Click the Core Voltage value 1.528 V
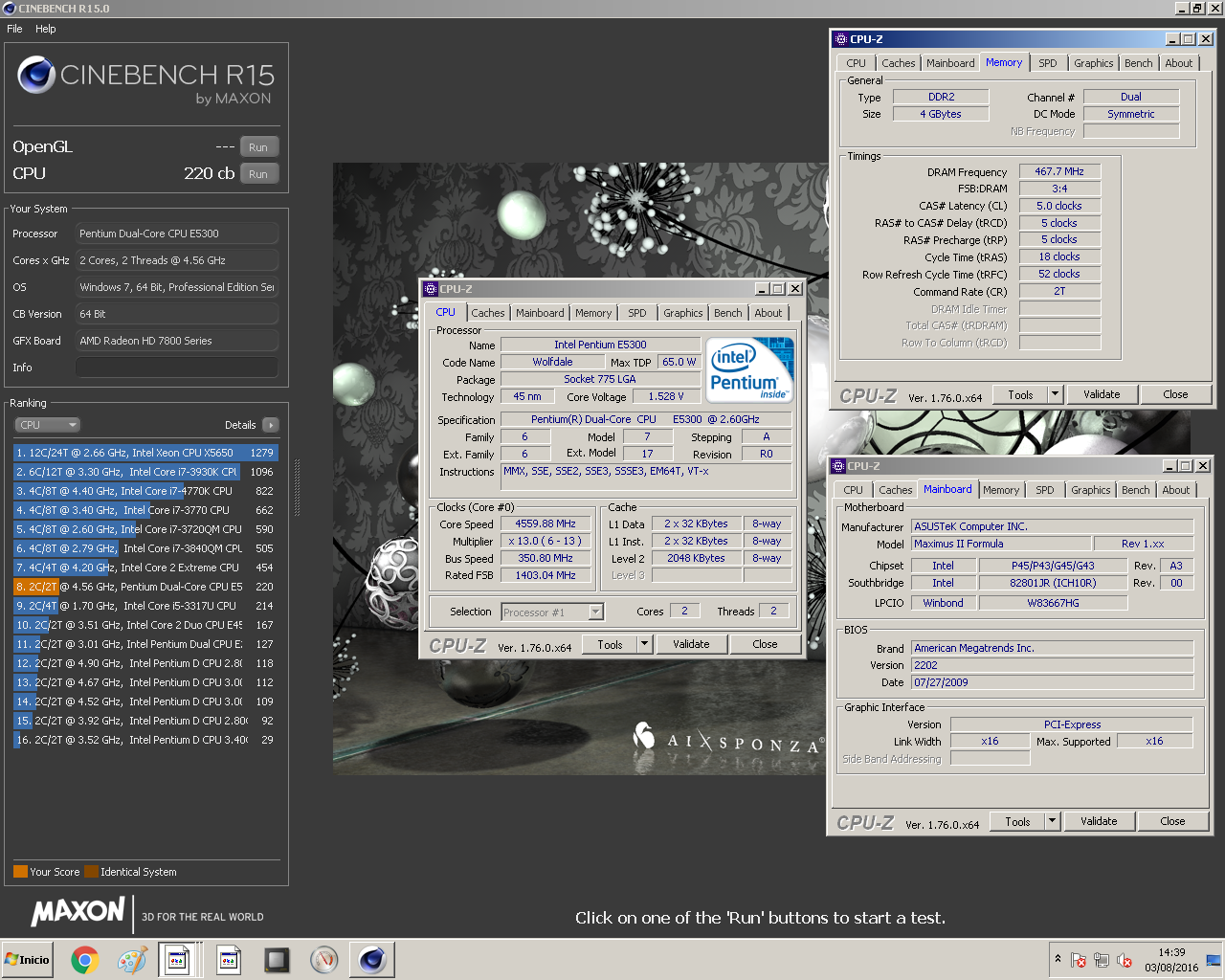Image resolution: width=1225 pixels, height=980 pixels. [x=666, y=396]
